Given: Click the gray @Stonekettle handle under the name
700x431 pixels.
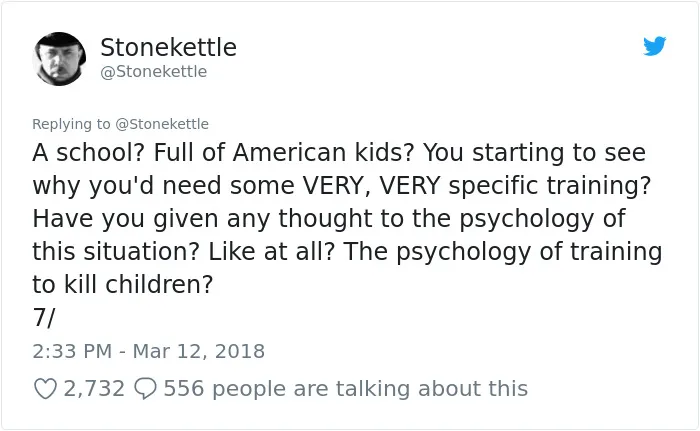Looking at the screenshot, I should 154,71.
